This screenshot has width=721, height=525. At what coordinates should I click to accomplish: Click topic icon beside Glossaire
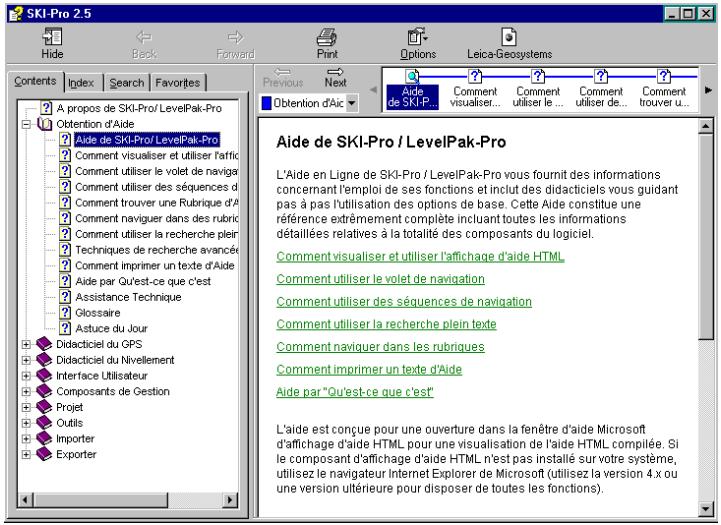(x=65, y=313)
